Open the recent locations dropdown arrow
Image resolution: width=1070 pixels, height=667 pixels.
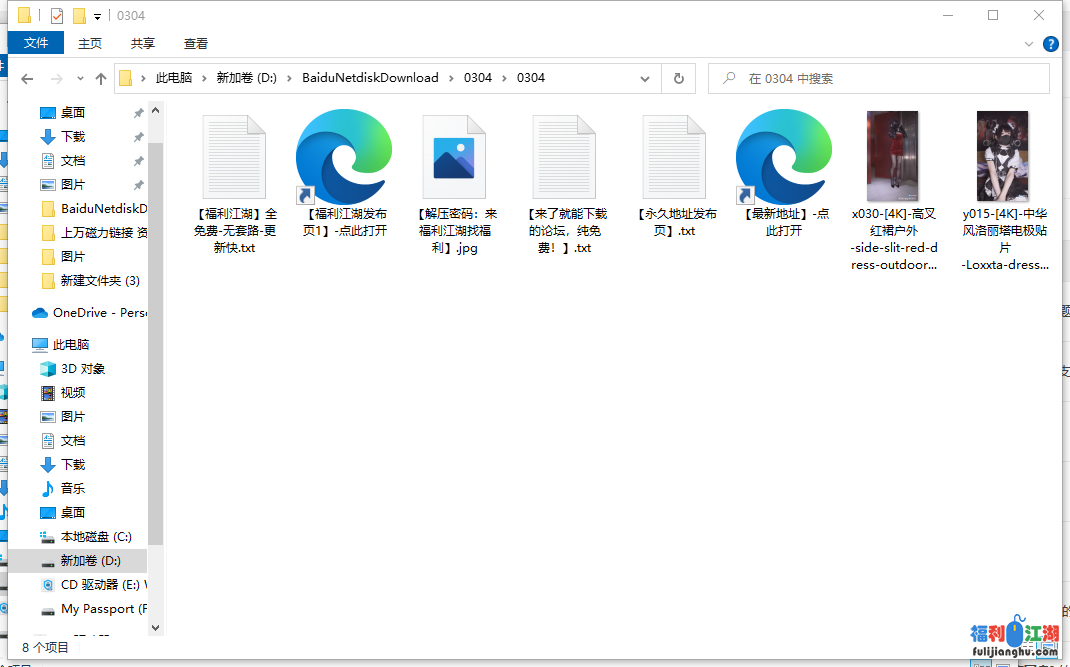(x=78, y=79)
